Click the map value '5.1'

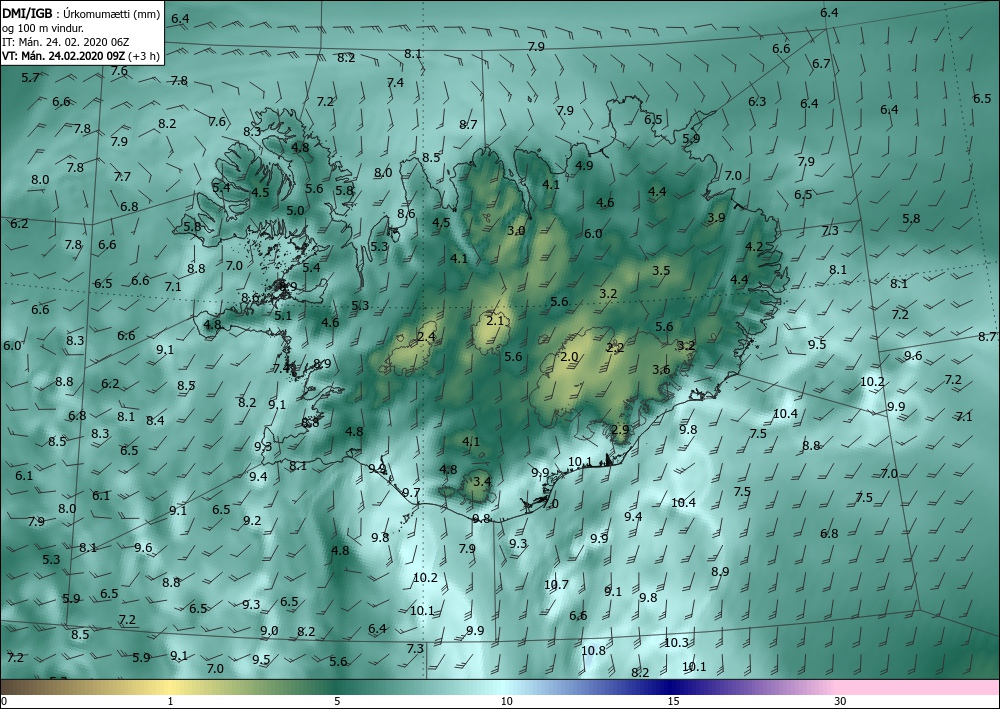coord(283,315)
